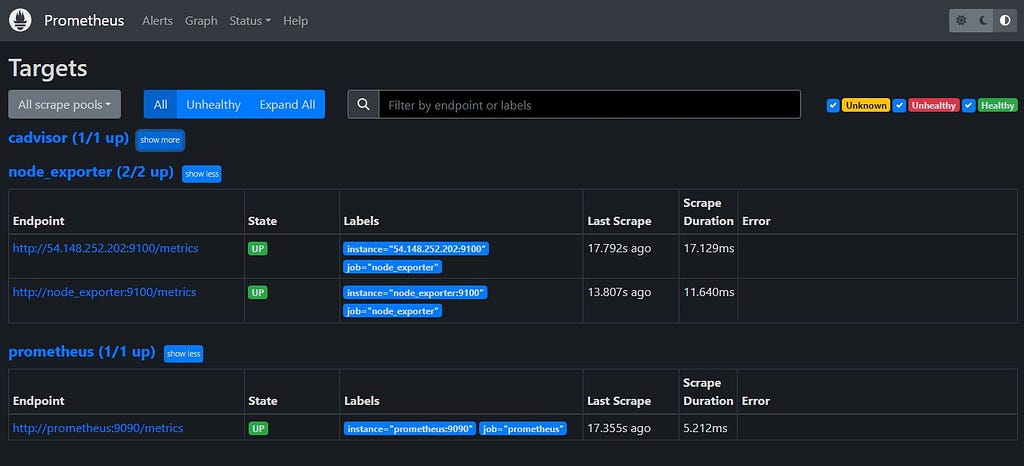The width and height of the screenshot is (1024, 466).
Task: Collapse prometheus with show less
Action: (184, 354)
